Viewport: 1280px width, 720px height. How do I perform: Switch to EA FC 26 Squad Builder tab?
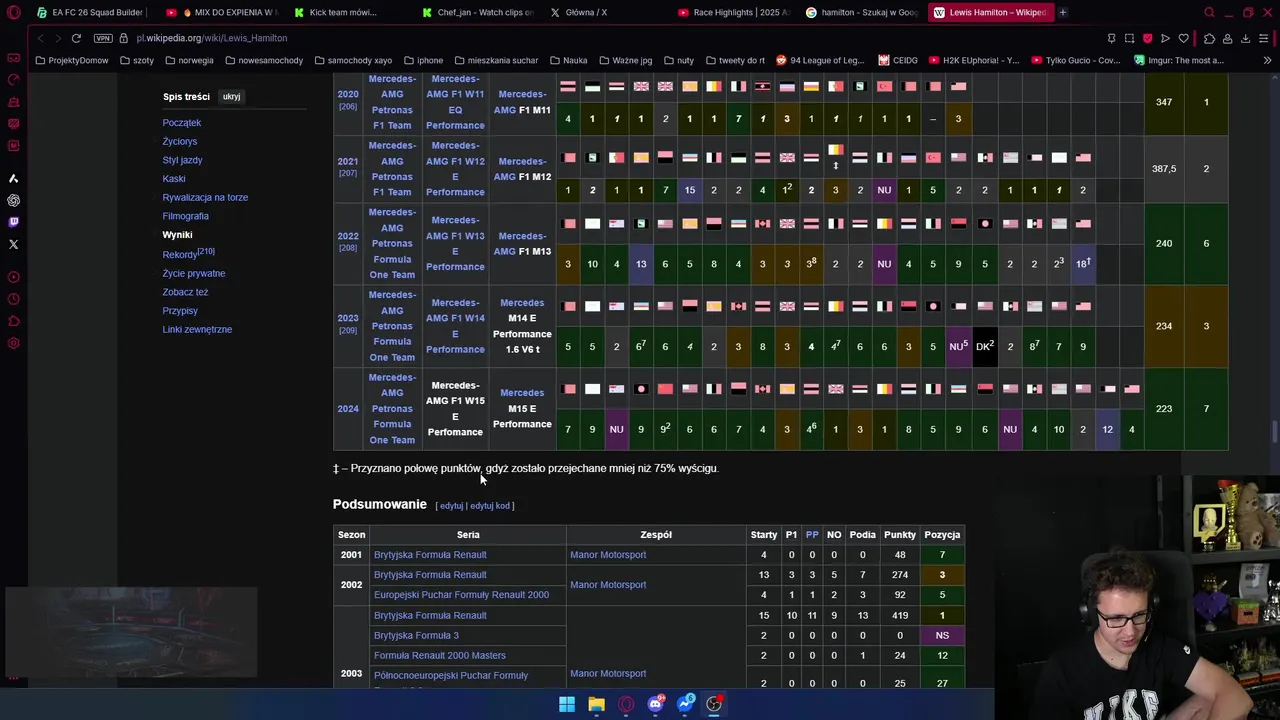(90, 12)
